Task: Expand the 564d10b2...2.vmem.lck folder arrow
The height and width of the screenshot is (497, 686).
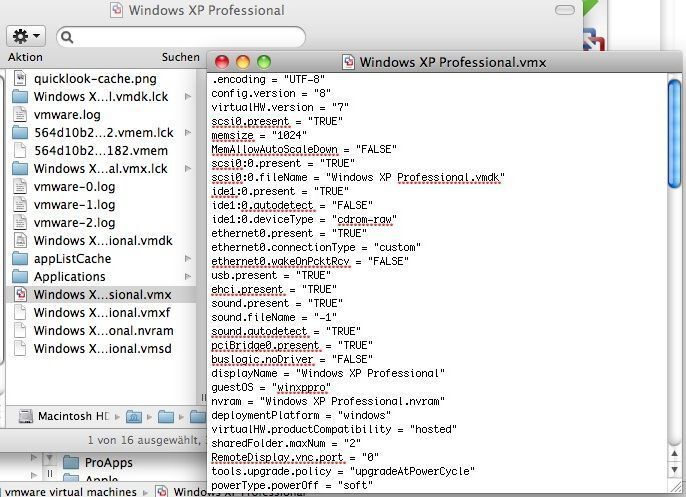Action: click(x=188, y=132)
